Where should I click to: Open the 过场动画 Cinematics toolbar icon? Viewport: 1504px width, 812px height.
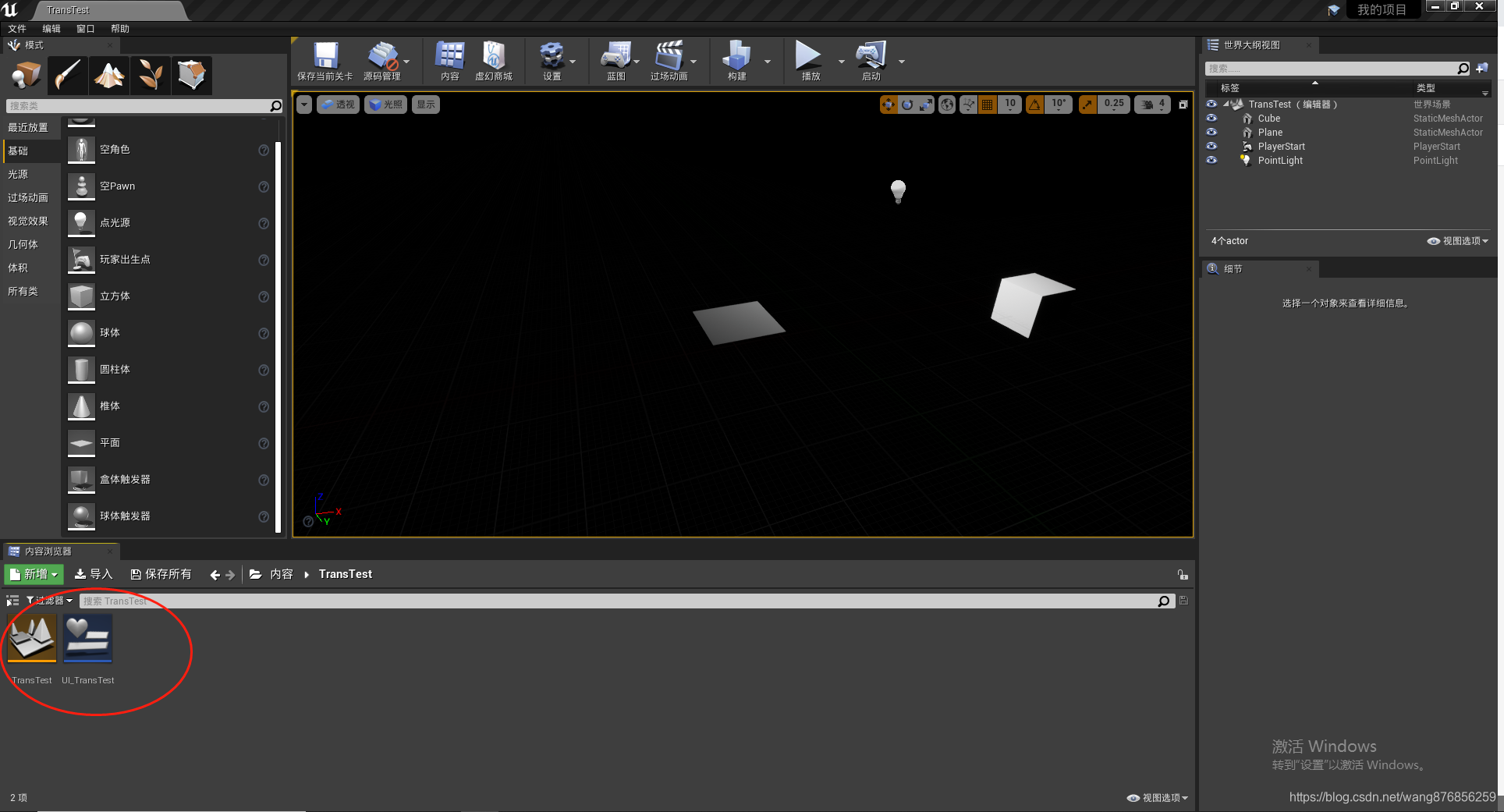[x=669, y=55]
